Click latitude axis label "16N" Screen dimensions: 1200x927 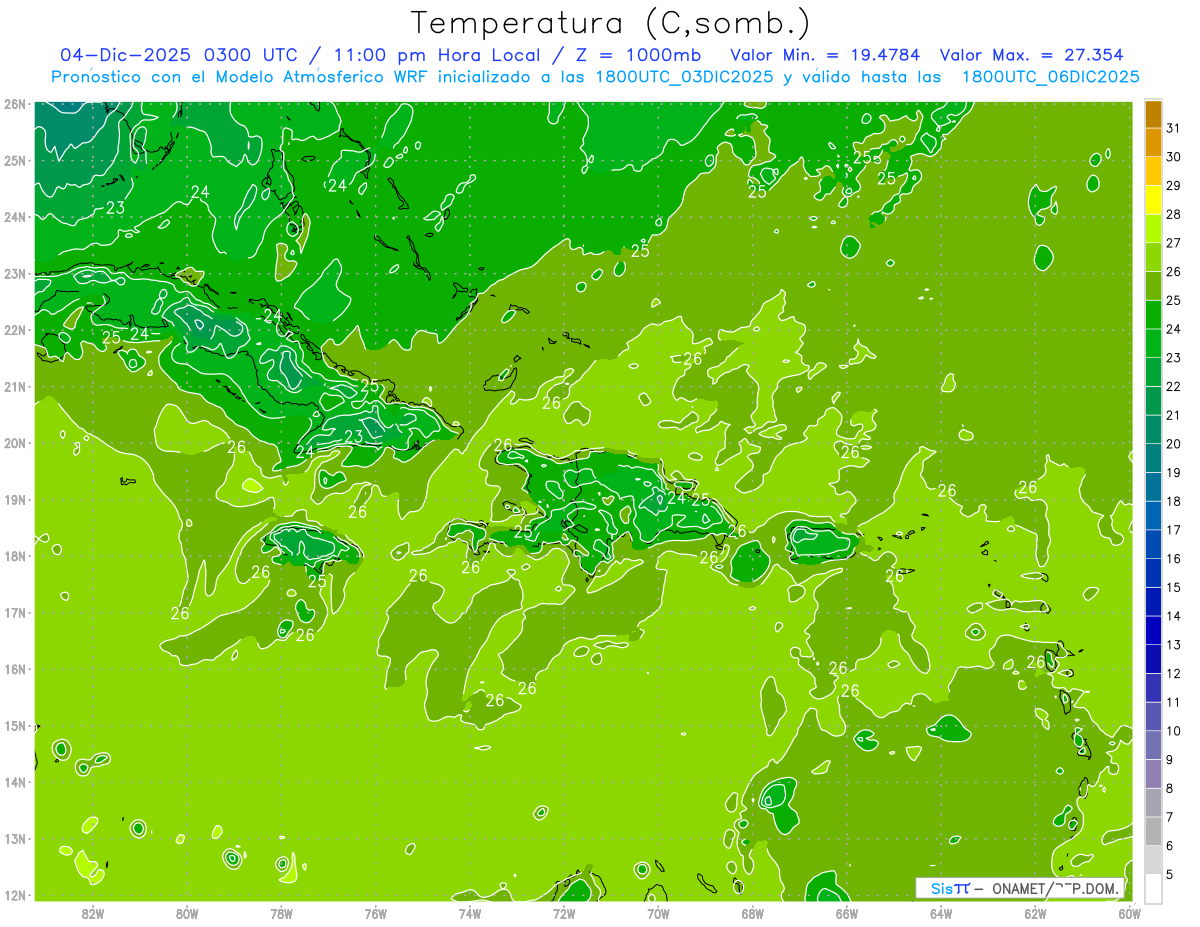pyautogui.click(x=15, y=669)
